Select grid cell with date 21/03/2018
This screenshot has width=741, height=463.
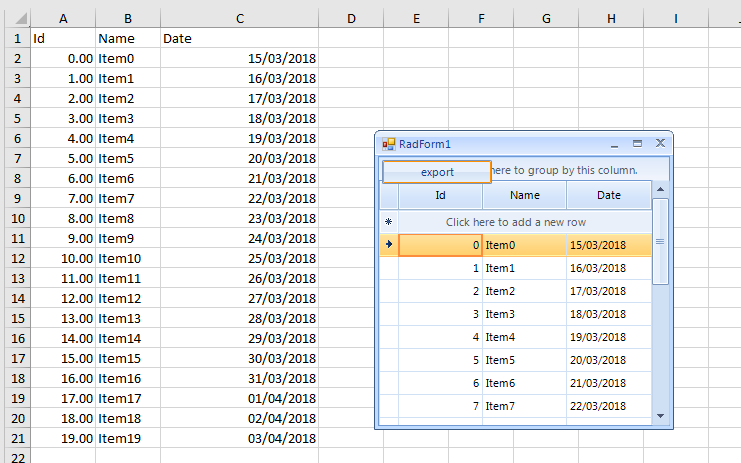tap(608, 382)
